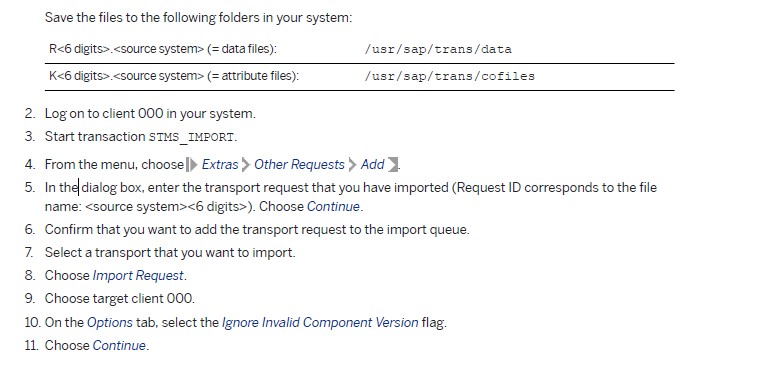The image size is (769, 388).
Task: Click the Import Request text in step 8
Action: pyautogui.click(x=138, y=276)
